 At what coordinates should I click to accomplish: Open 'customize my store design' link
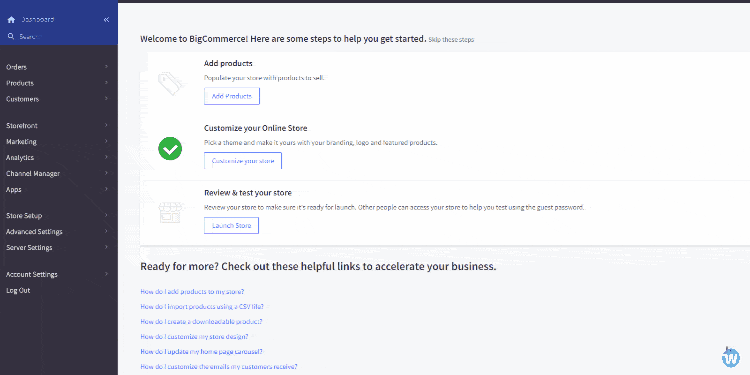point(194,337)
